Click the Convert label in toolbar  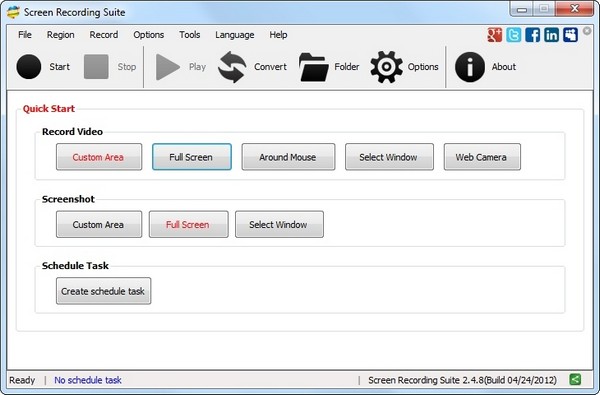click(x=270, y=67)
